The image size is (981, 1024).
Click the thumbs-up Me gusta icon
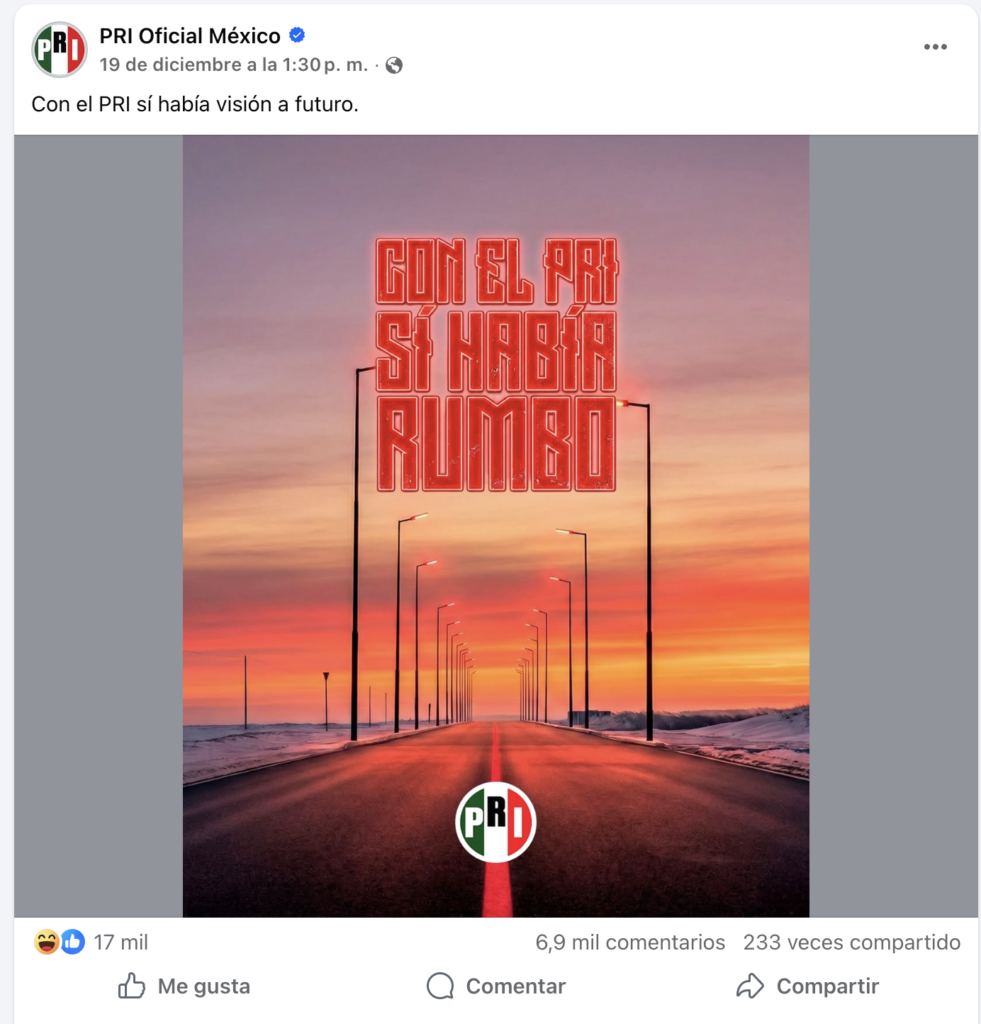pyautogui.click(x=131, y=986)
